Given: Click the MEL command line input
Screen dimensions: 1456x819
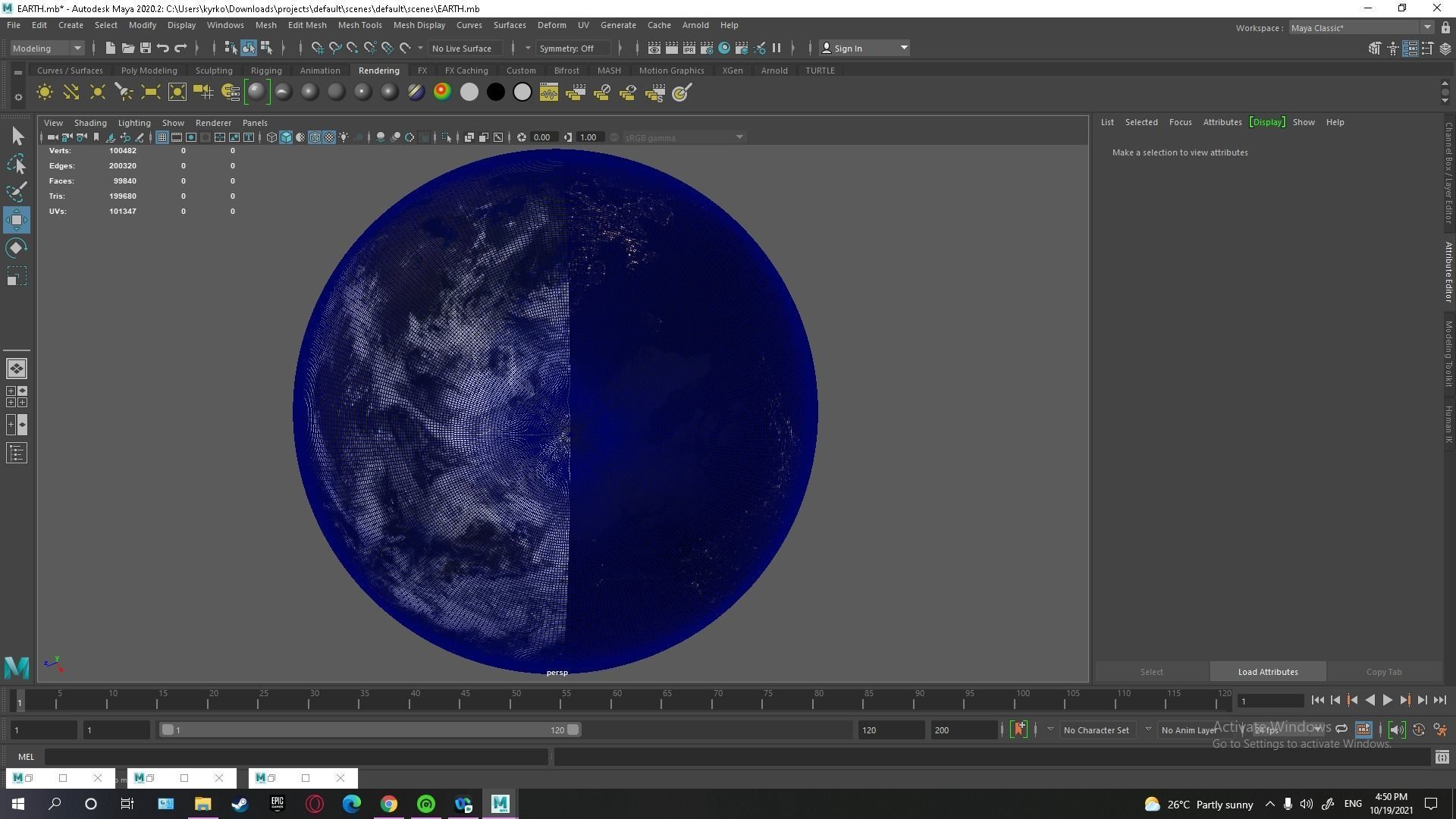Looking at the screenshot, I should 296,757.
